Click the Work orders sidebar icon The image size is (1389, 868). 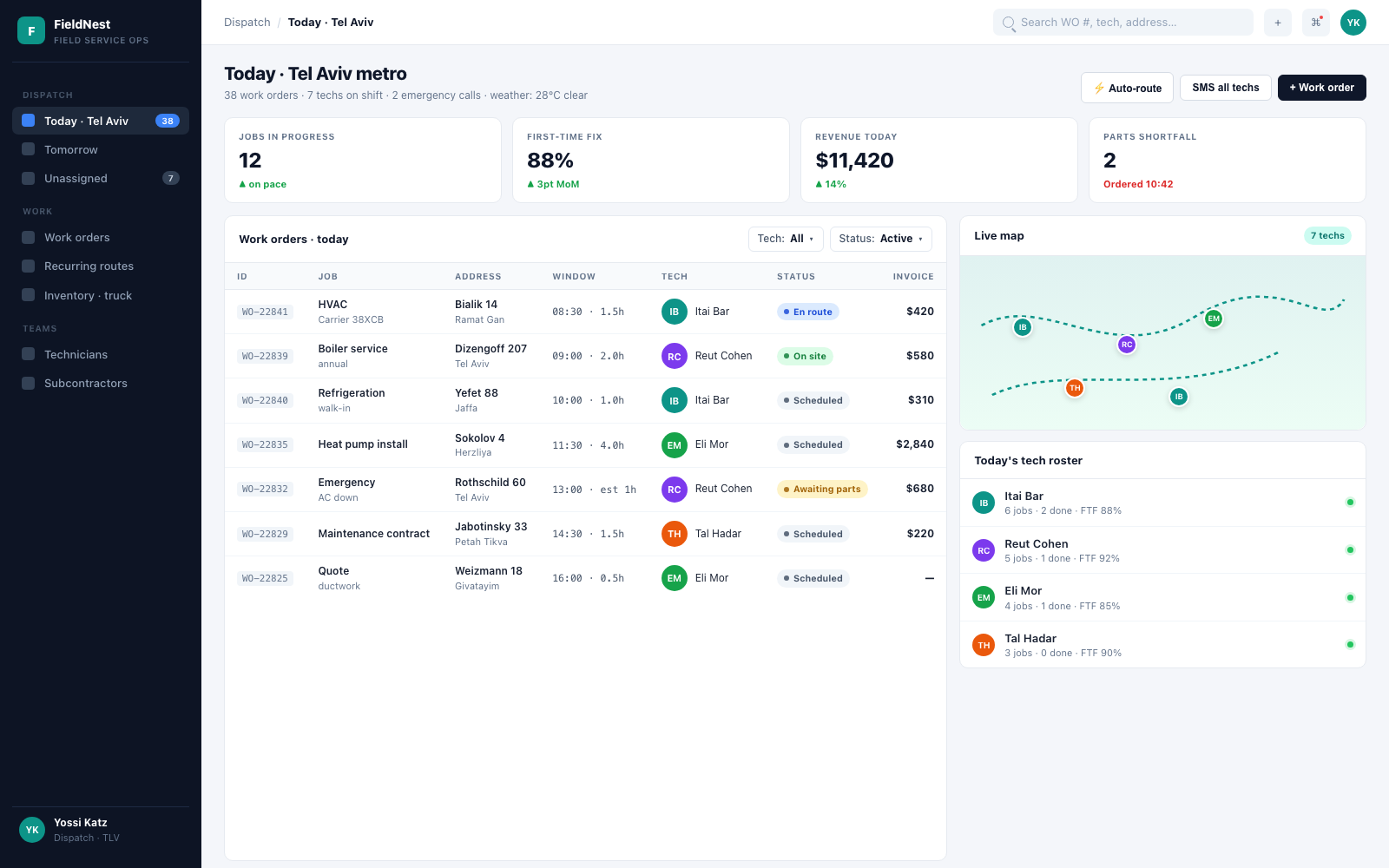(29, 237)
